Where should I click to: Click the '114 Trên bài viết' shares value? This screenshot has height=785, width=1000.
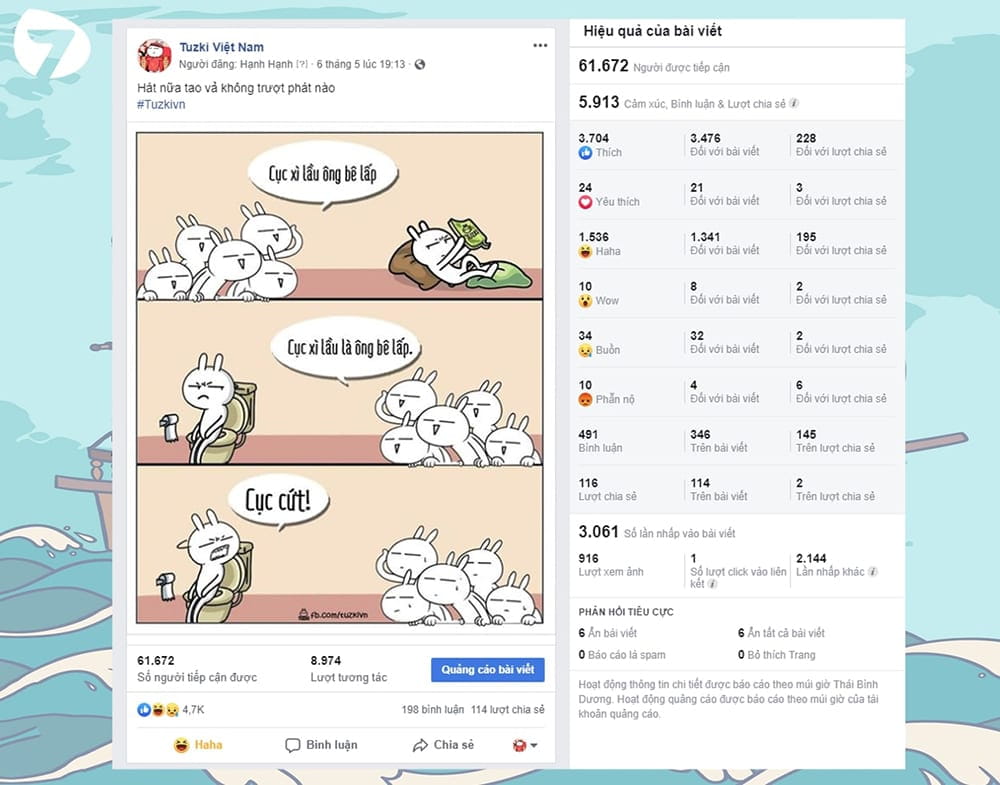[x=719, y=490]
